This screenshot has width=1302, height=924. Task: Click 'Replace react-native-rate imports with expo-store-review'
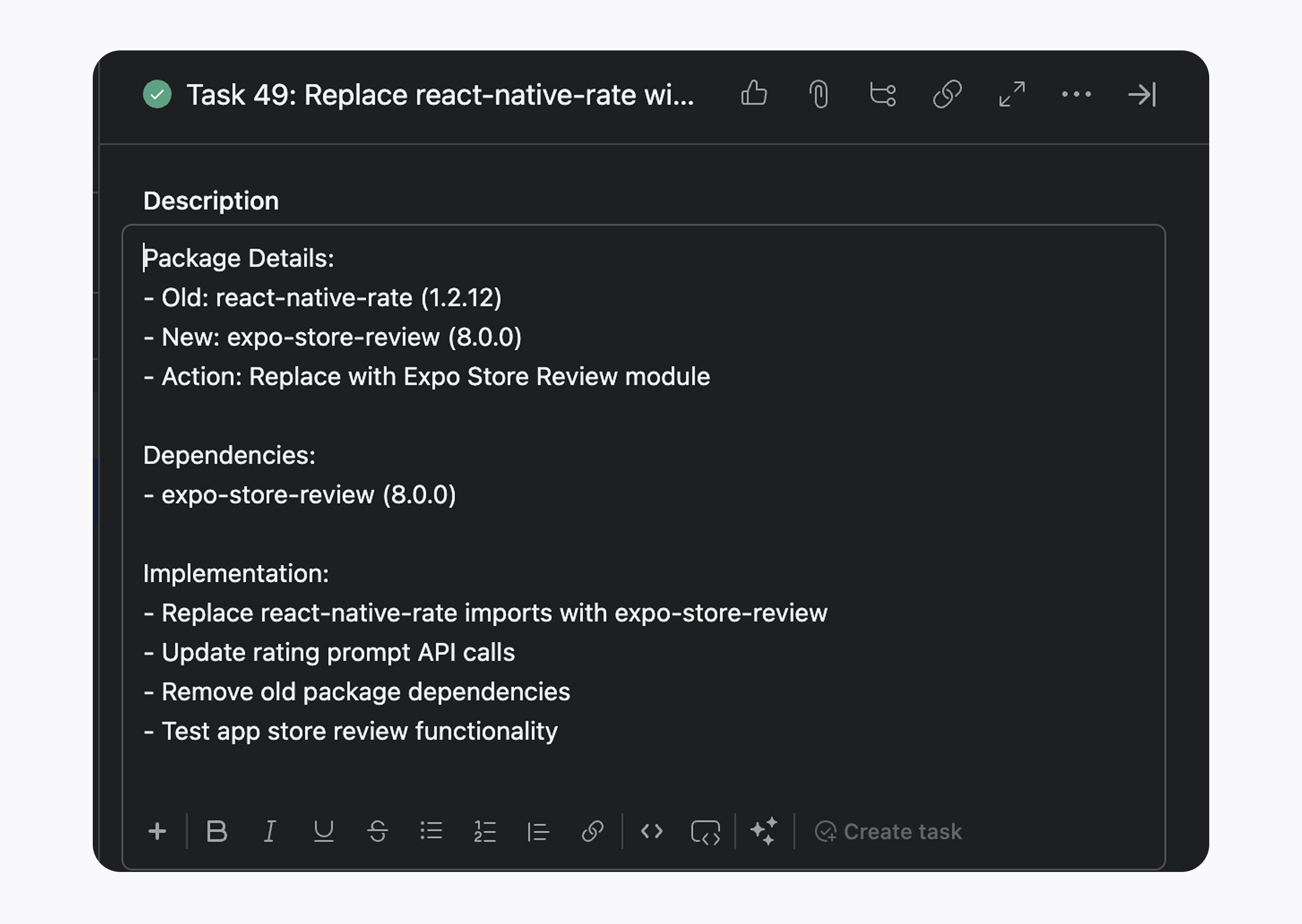point(486,613)
